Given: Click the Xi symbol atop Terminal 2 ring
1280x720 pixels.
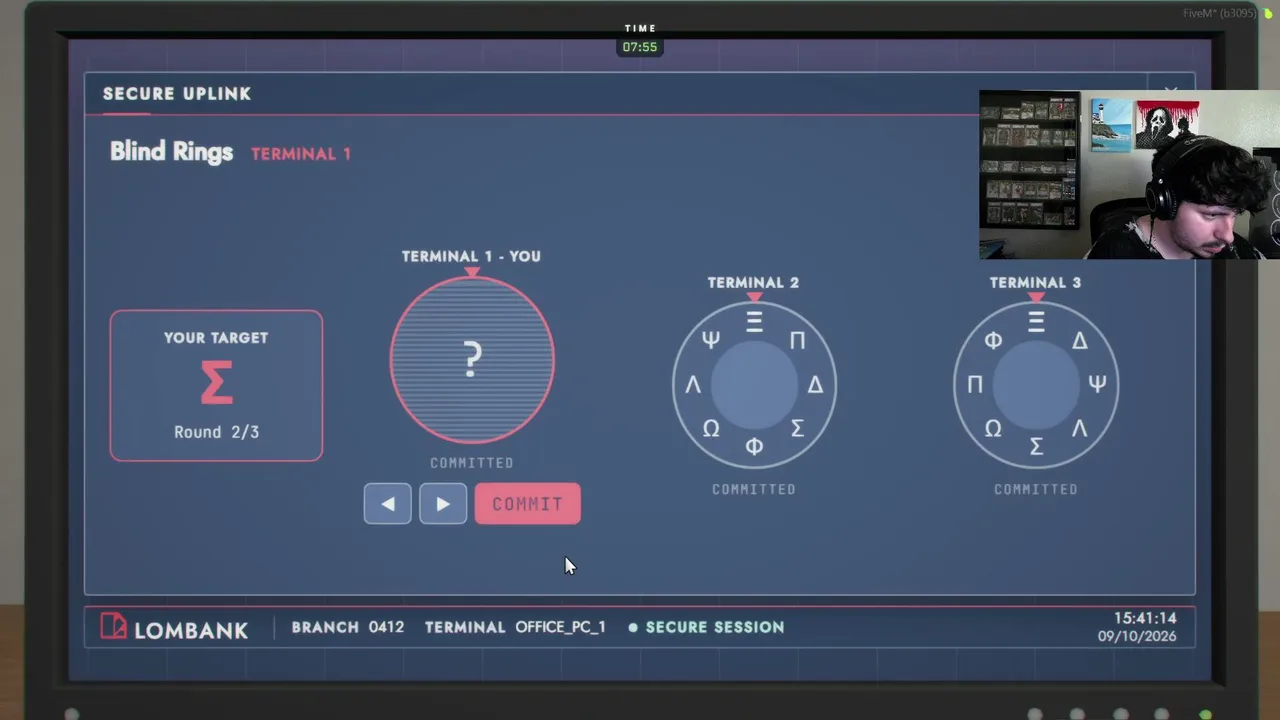Looking at the screenshot, I should pos(754,321).
